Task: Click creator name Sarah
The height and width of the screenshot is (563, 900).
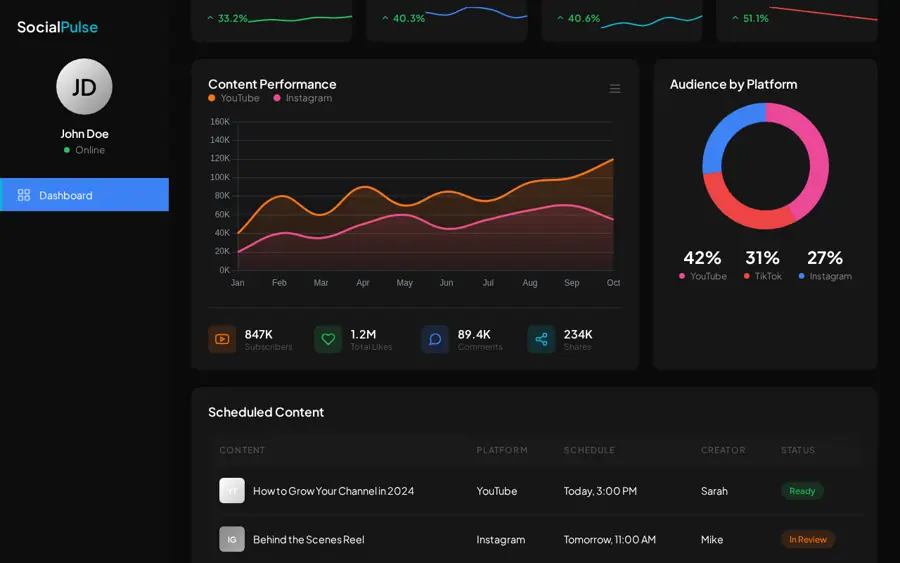Action: click(714, 491)
